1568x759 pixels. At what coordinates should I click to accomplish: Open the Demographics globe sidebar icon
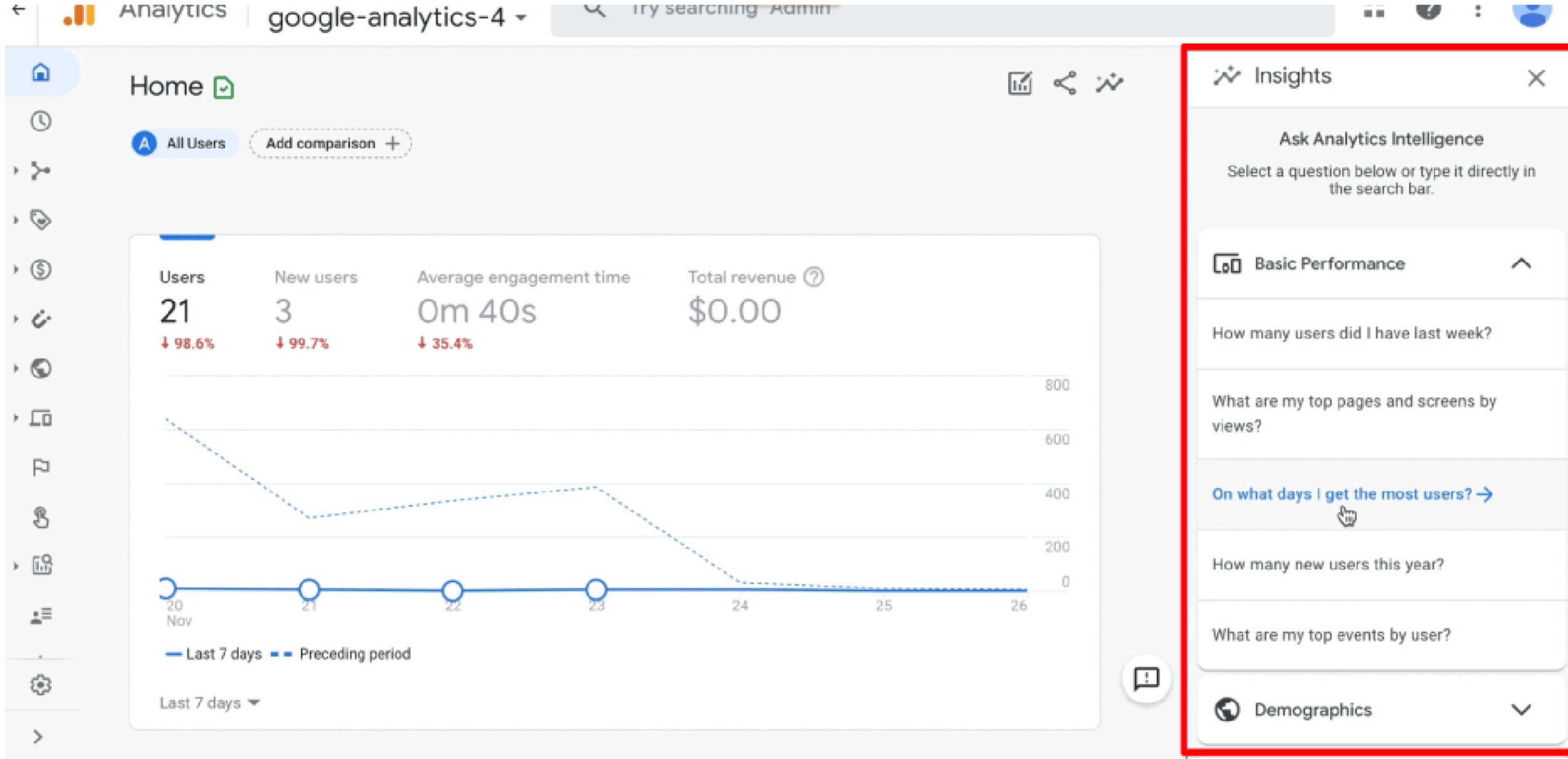41,368
